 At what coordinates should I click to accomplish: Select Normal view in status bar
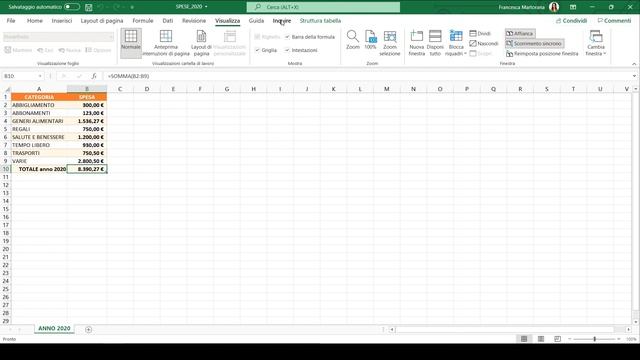[524, 339]
